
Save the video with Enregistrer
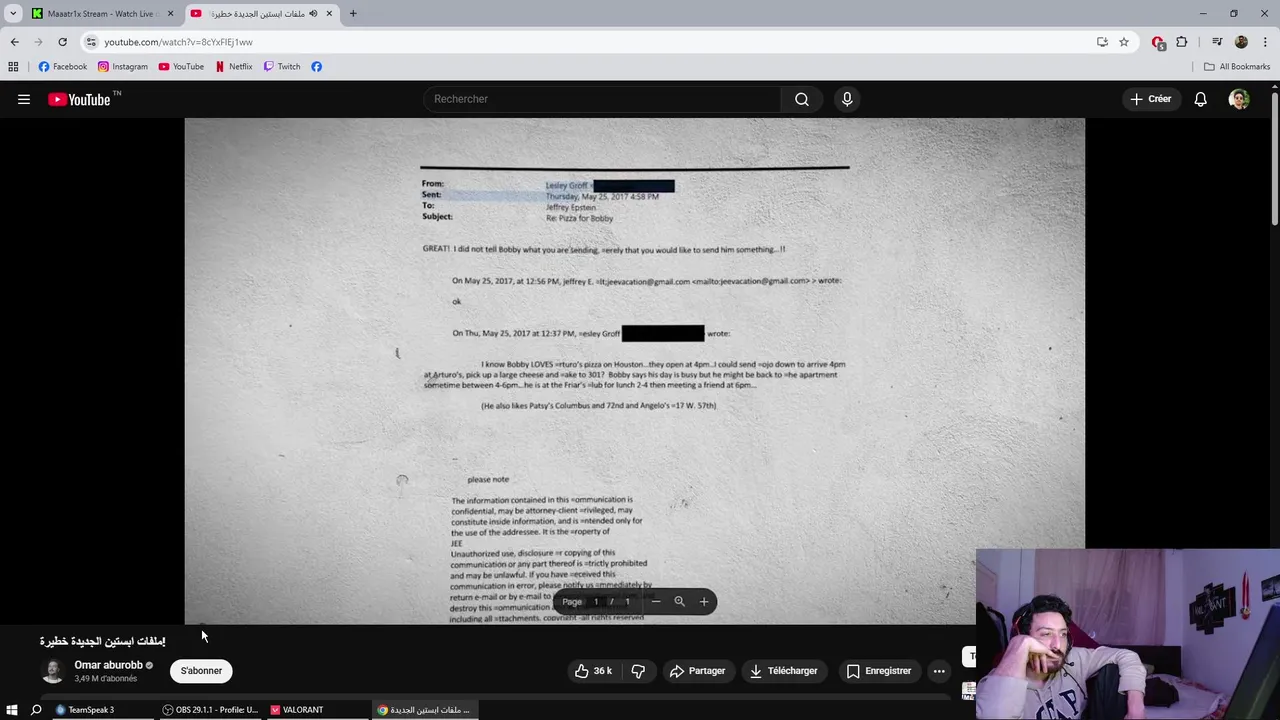tap(879, 671)
